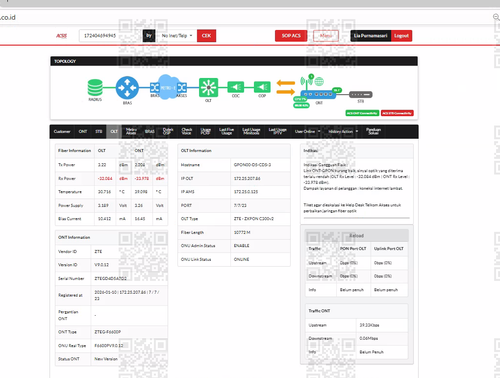Click the TOPOLOGY panel header
This screenshot has width=500, height=378.
[234, 61]
